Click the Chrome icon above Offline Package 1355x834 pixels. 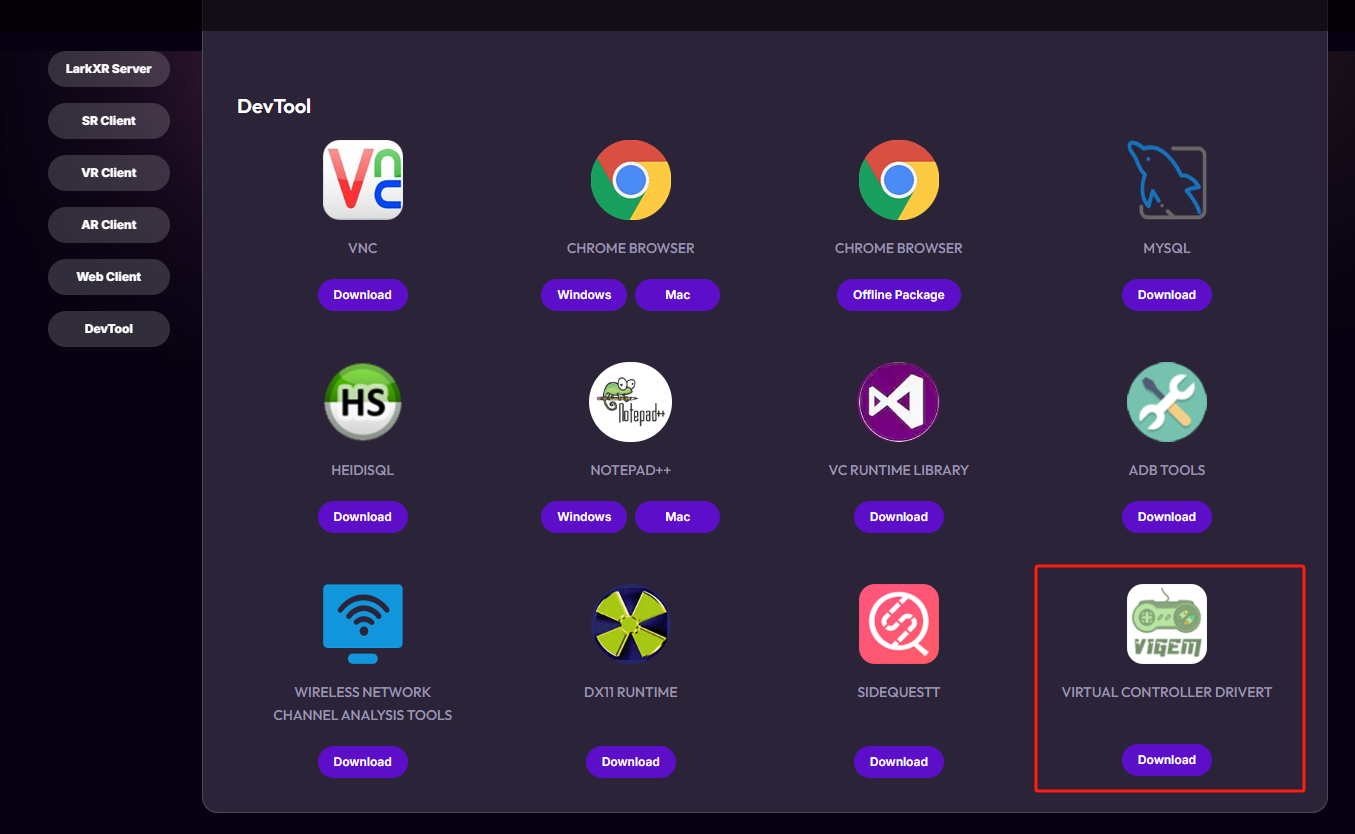pos(899,180)
